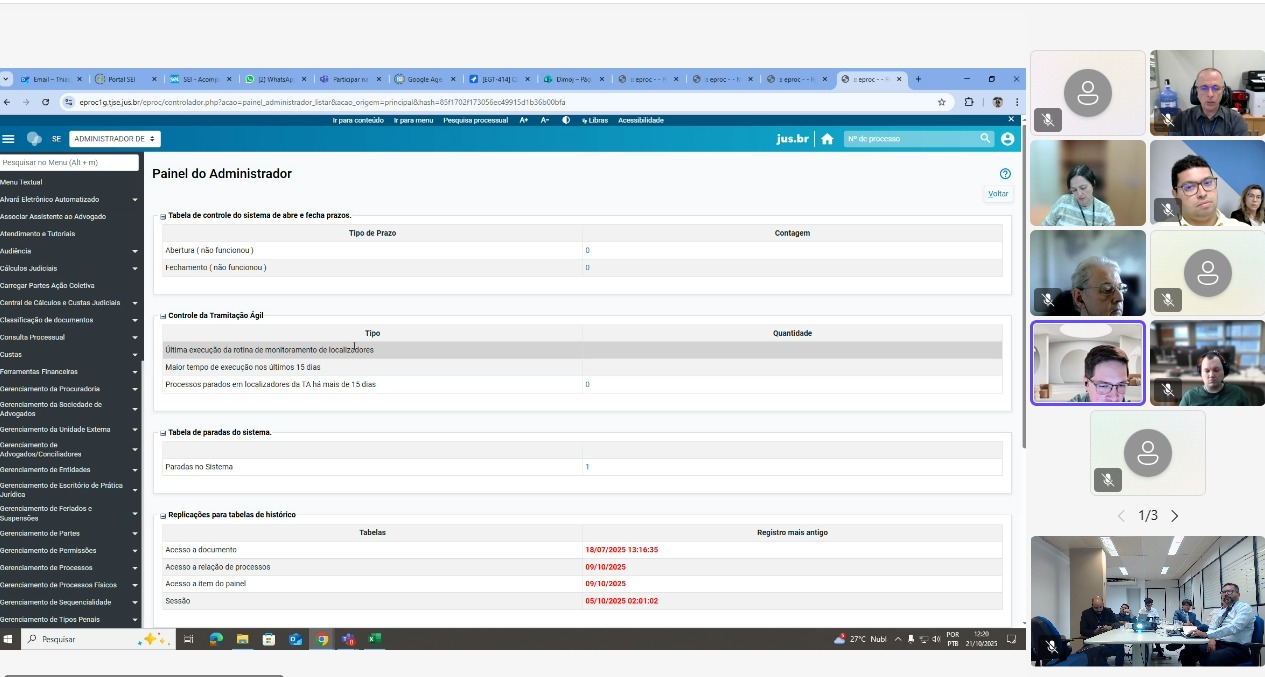This screenshot has height=677, width=1265.
Task: Click the Paradas no Sistema count link
Action: click(587, 467)
